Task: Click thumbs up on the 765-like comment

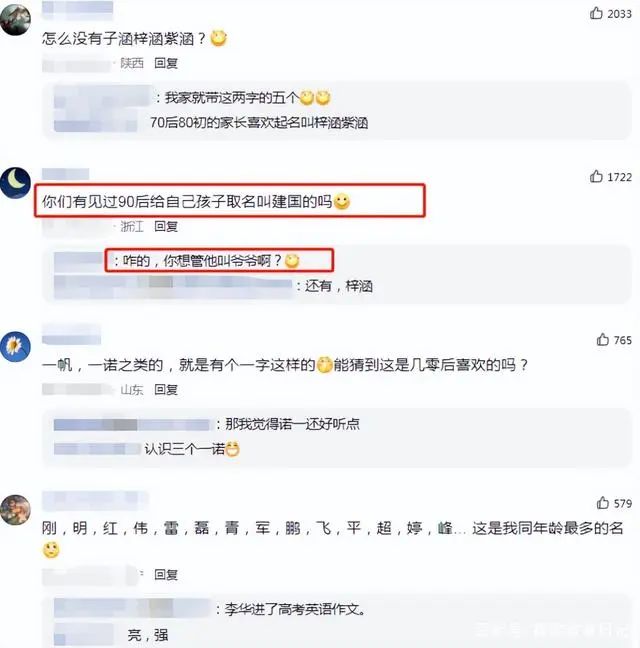Action: [x=603, y=340]
